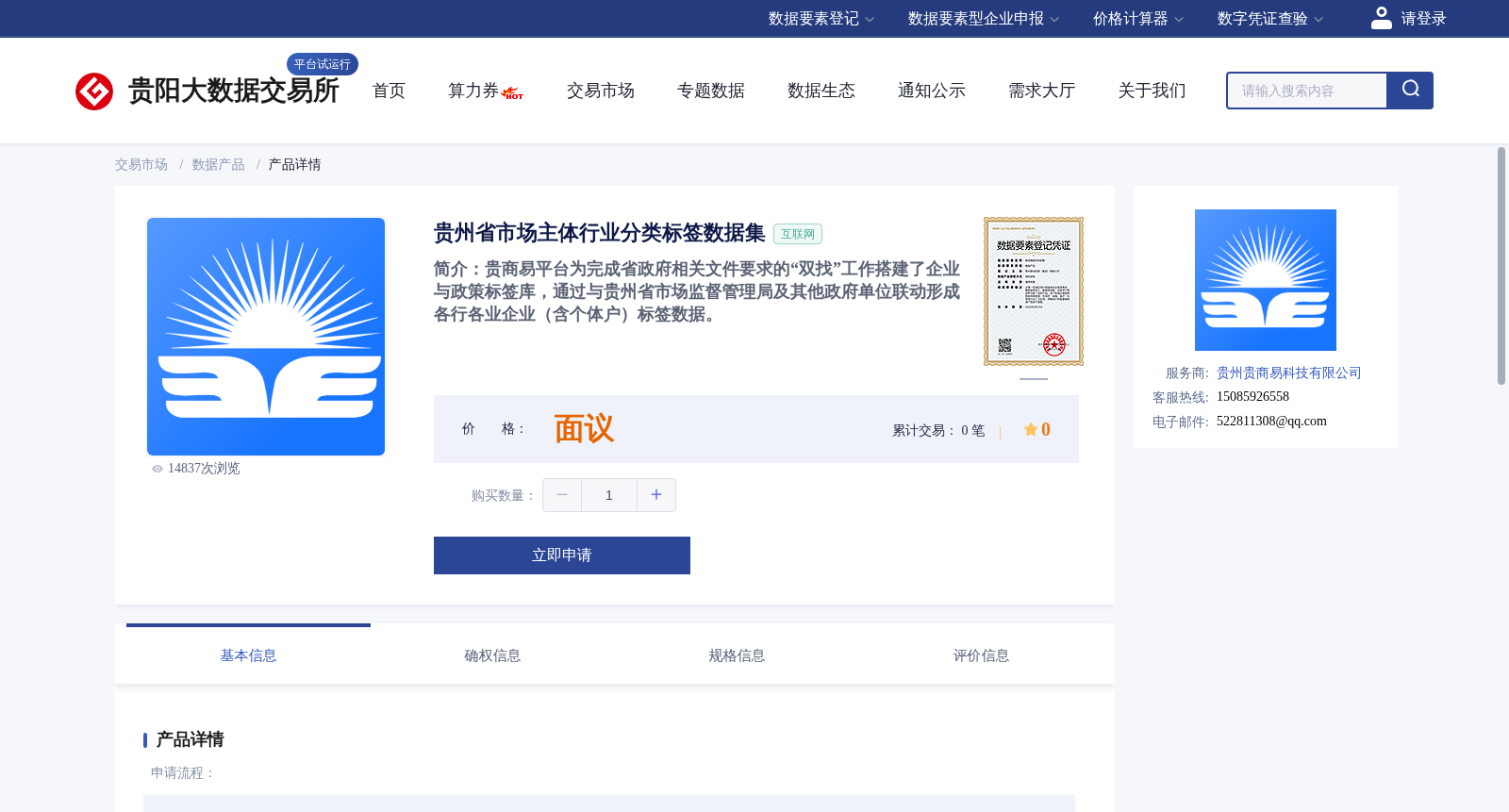The height and width of the screenshot is (812, 1509).
Task: Open the 数据要素登记凭证 certificate thumbnail
Action: point(1034,291)
